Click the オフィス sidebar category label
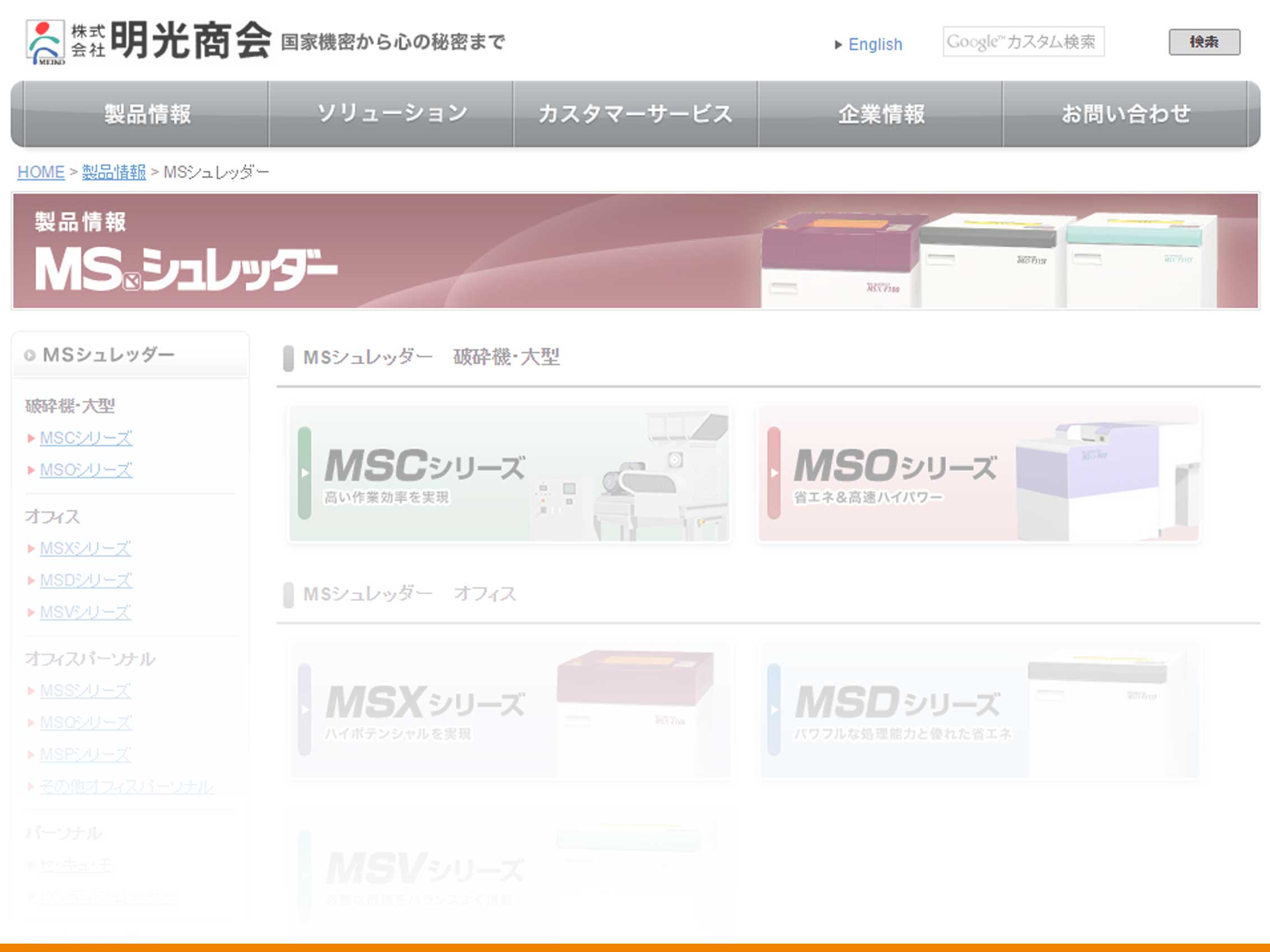 [52, 517]
